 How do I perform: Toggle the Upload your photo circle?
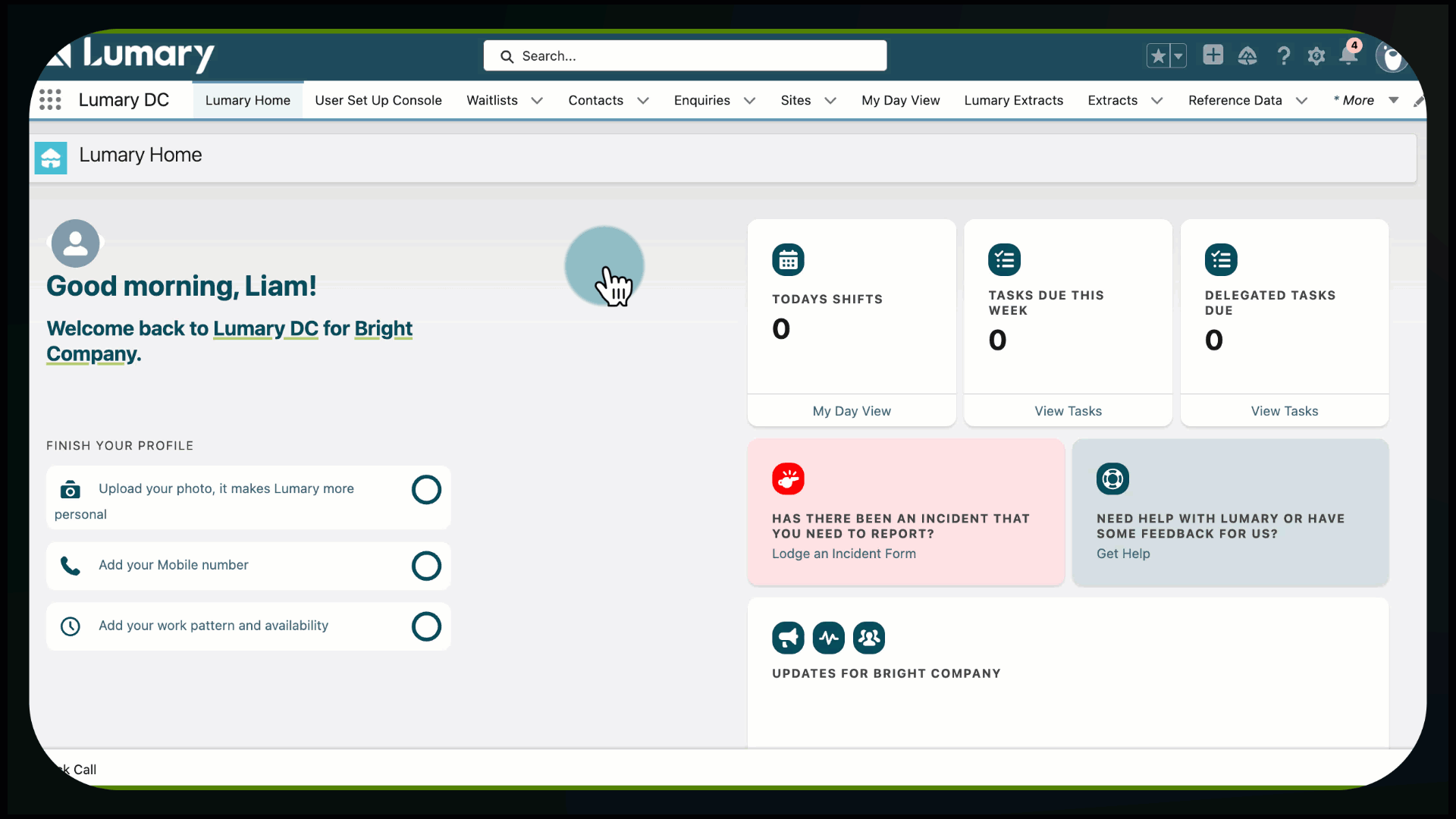point(426,490)
